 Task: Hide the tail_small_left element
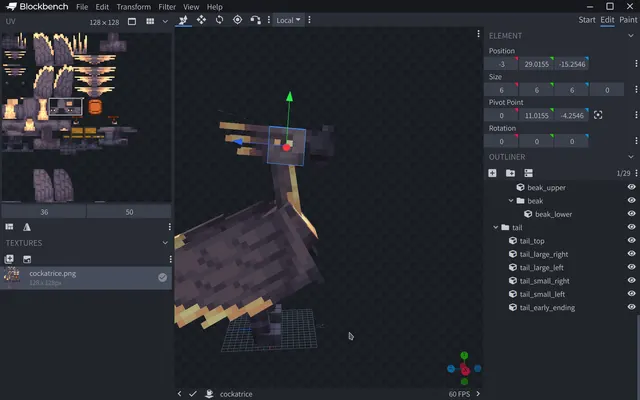pyautogui.click(x=631, y=293)
